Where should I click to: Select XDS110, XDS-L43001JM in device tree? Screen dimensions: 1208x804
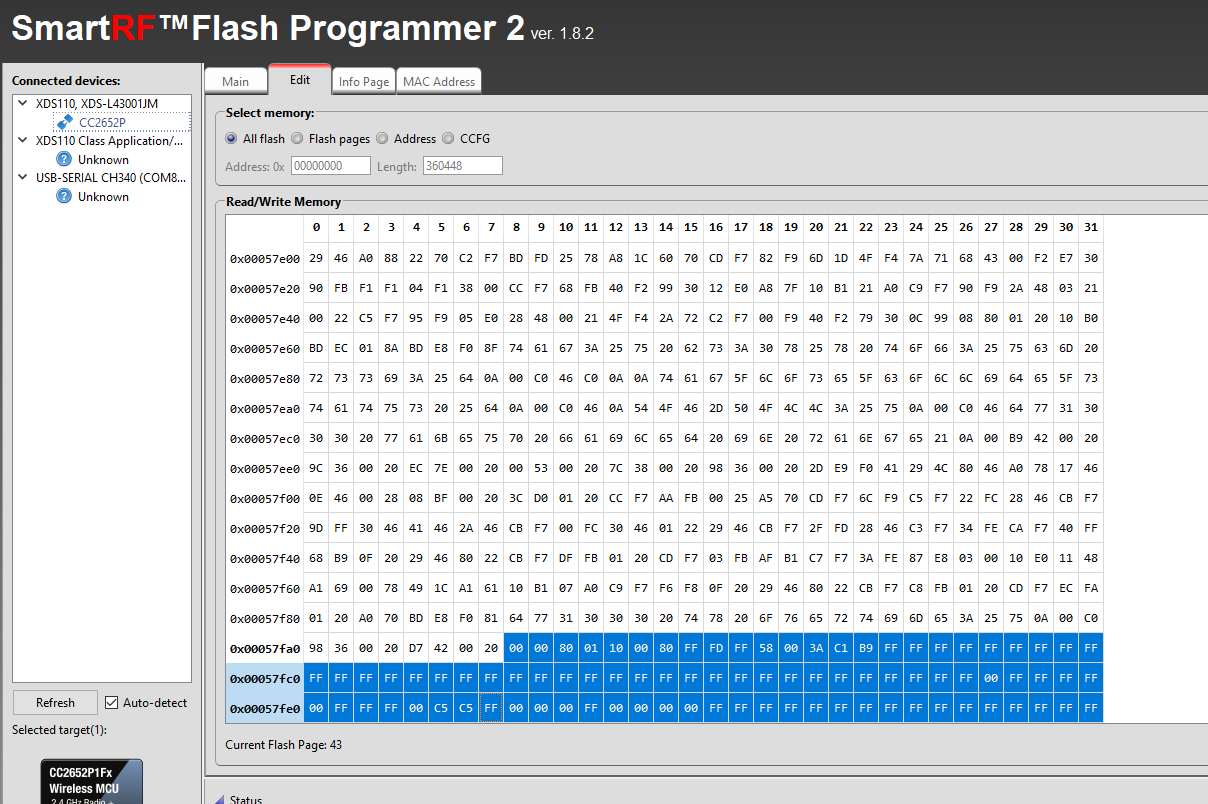[x=97, y=103]
